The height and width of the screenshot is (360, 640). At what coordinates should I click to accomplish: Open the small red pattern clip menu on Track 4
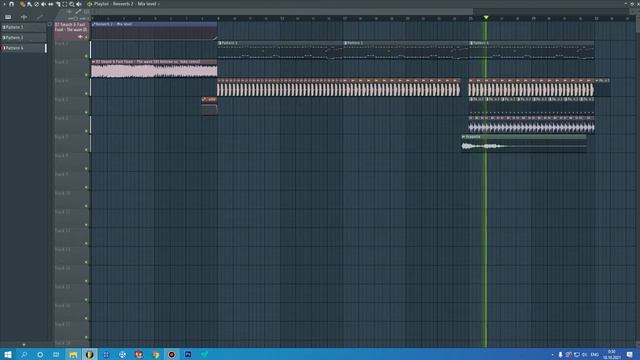pos(204,99)
